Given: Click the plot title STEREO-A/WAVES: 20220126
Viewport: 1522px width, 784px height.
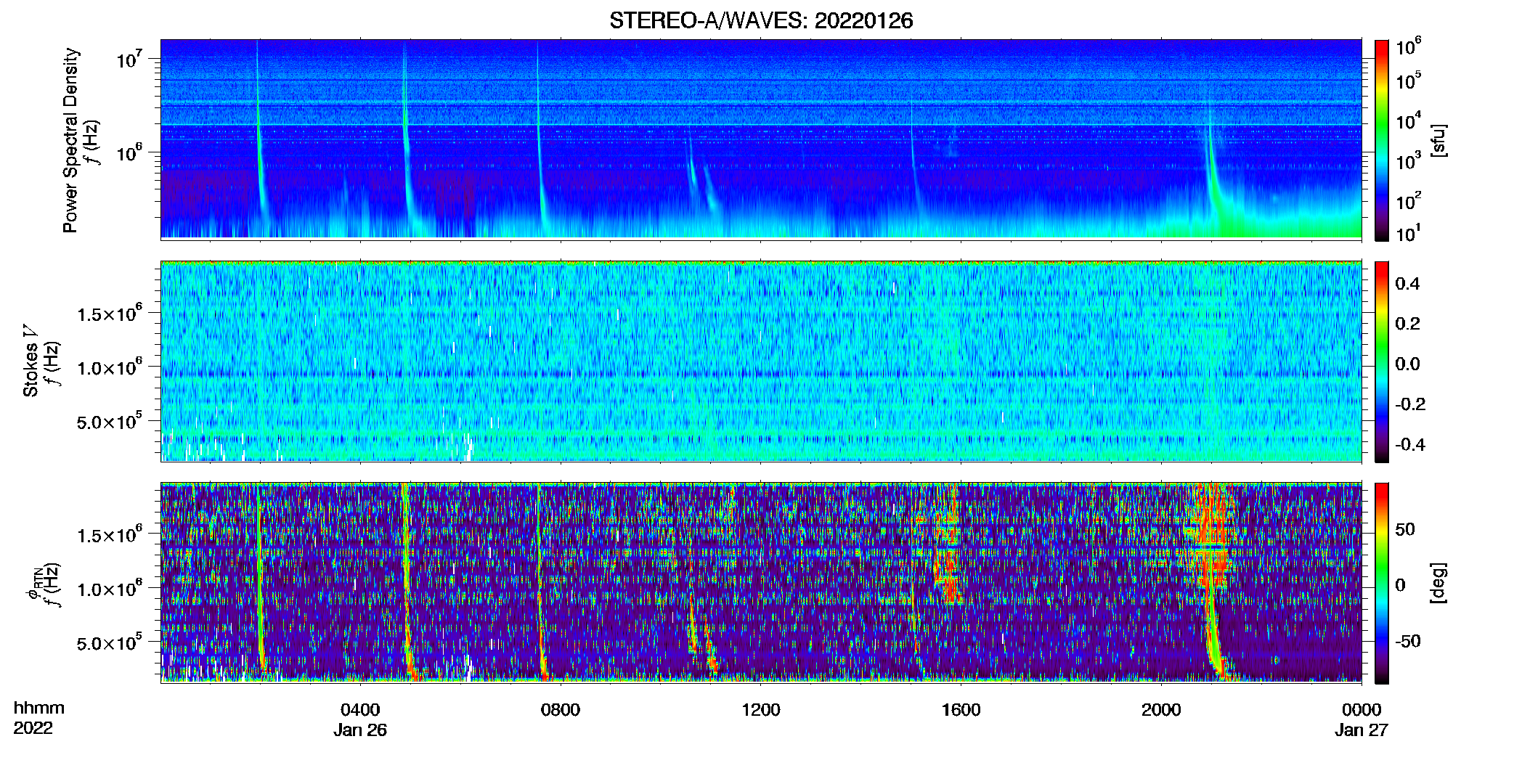Looking at the screenshot, I should point(761,21).
